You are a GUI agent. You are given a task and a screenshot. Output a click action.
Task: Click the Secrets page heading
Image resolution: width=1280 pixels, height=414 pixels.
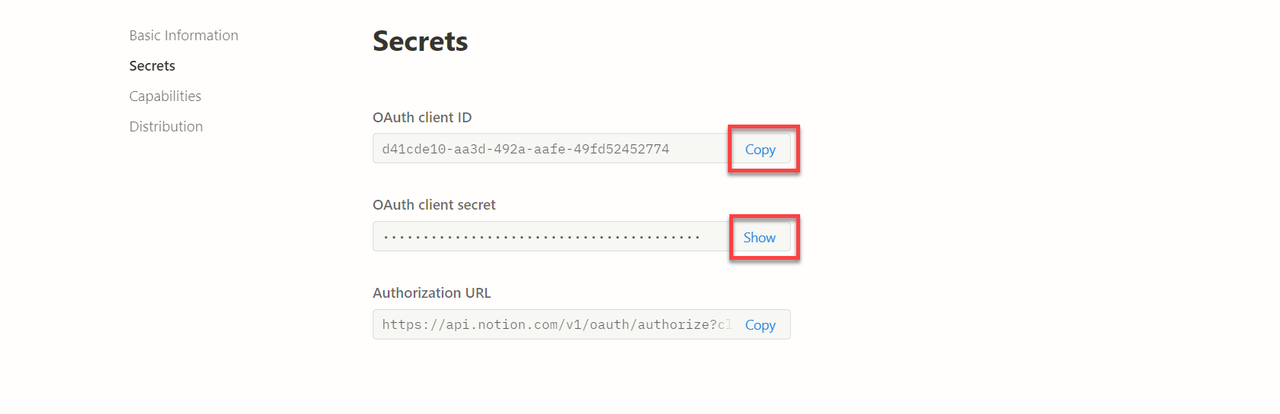coord(420,41)
